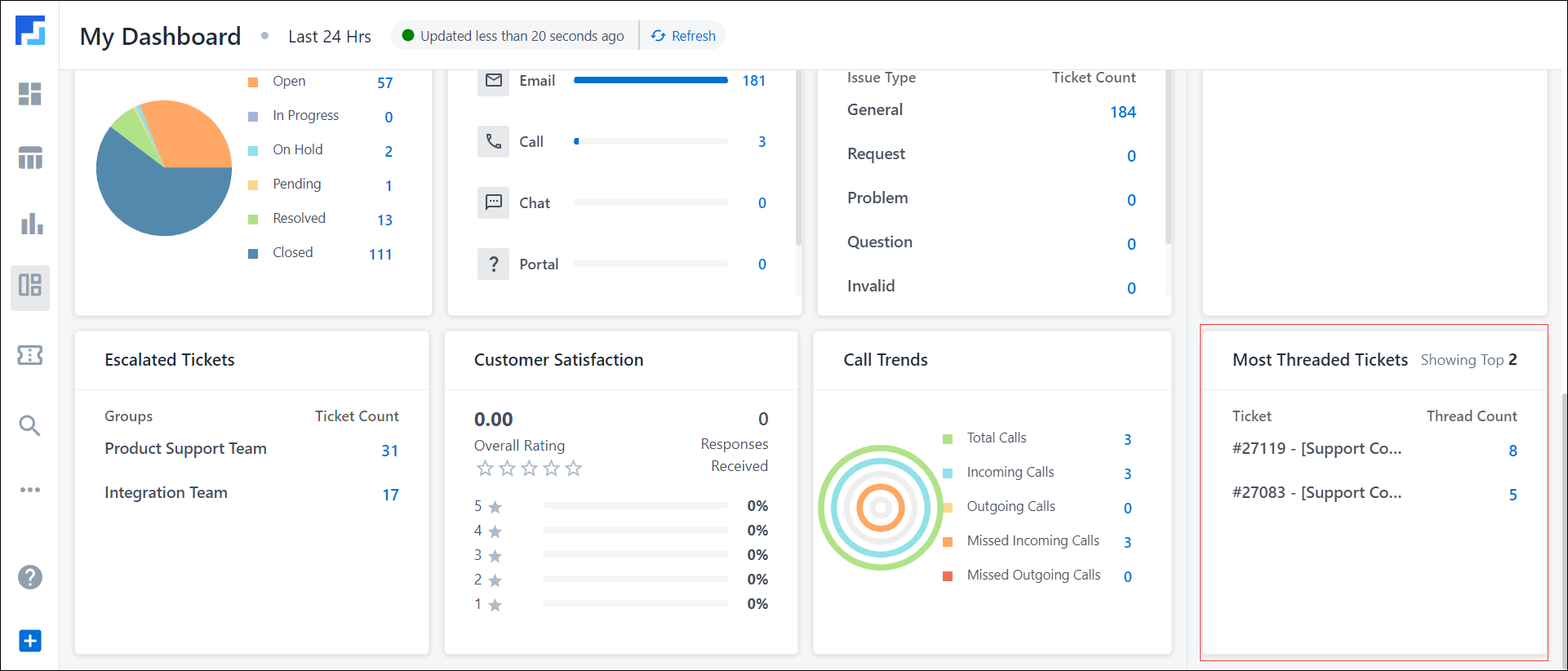Click the Closed status blue swatch
The image size is (1568, 671).
(253, 254)
